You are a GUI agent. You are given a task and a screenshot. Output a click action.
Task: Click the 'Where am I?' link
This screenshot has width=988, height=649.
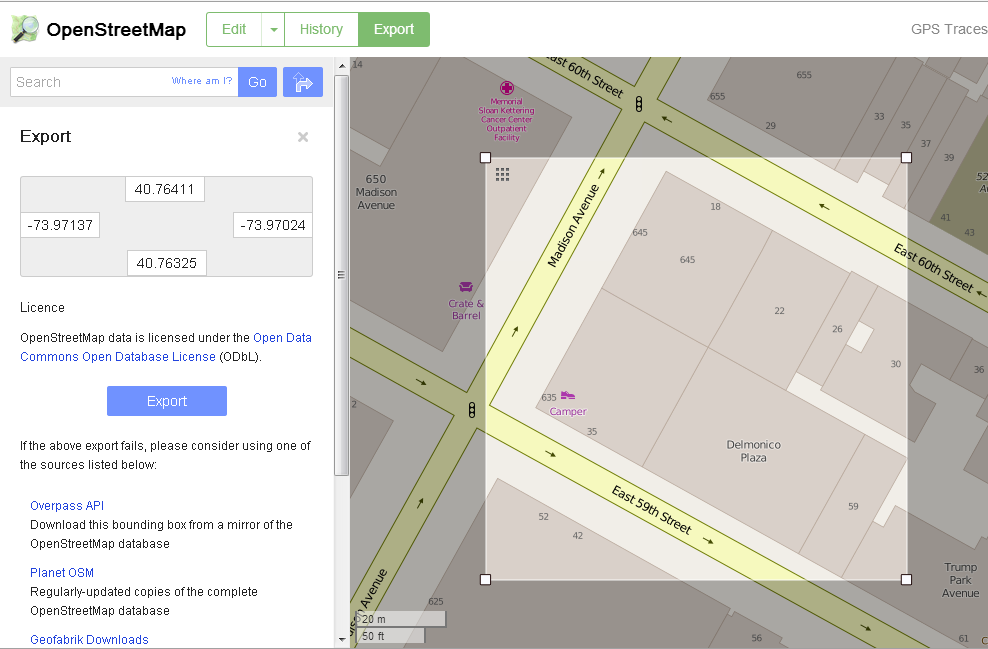click(x=202, y=81)
